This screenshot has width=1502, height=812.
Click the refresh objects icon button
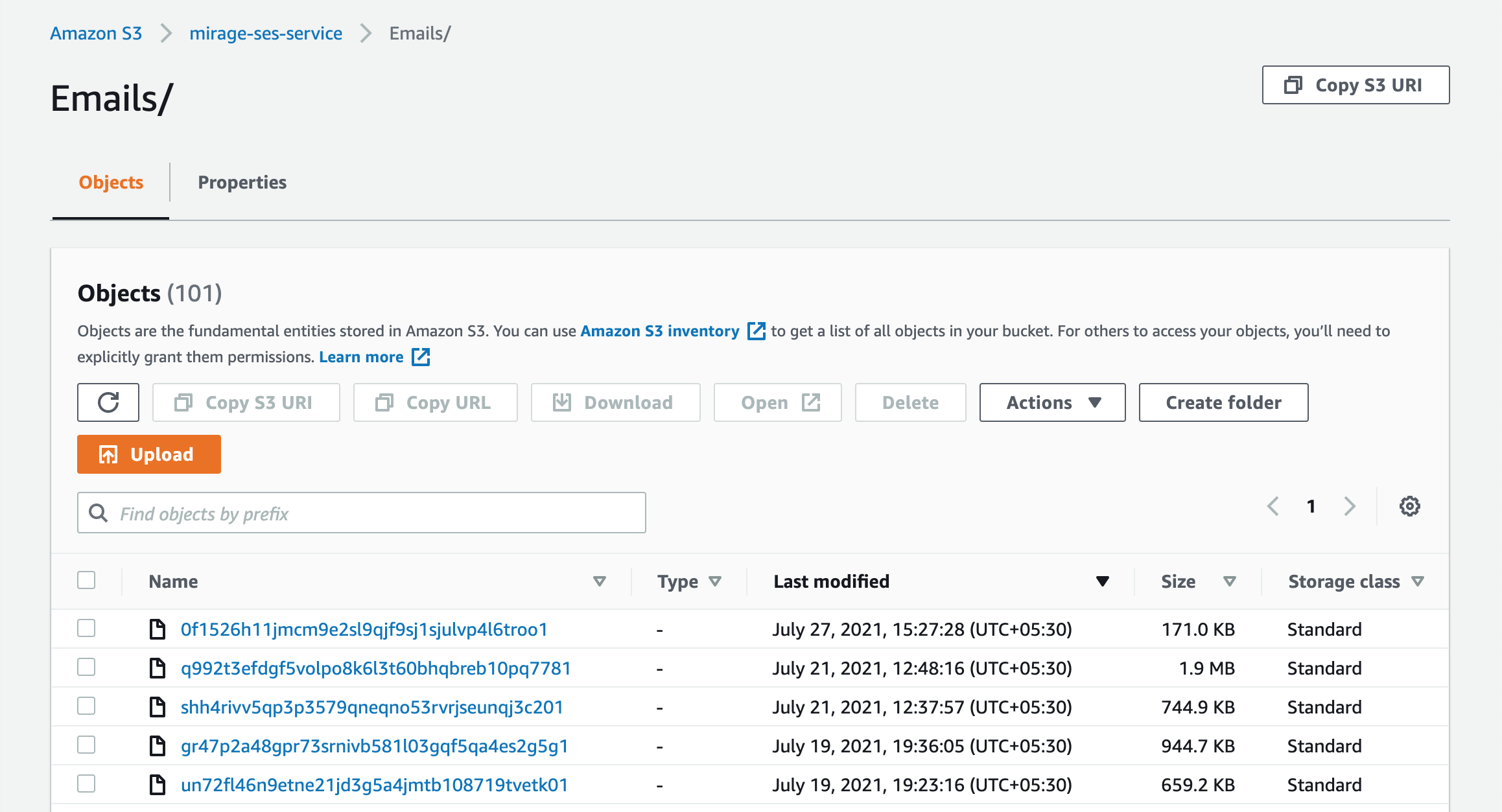[x=108, y=402]
